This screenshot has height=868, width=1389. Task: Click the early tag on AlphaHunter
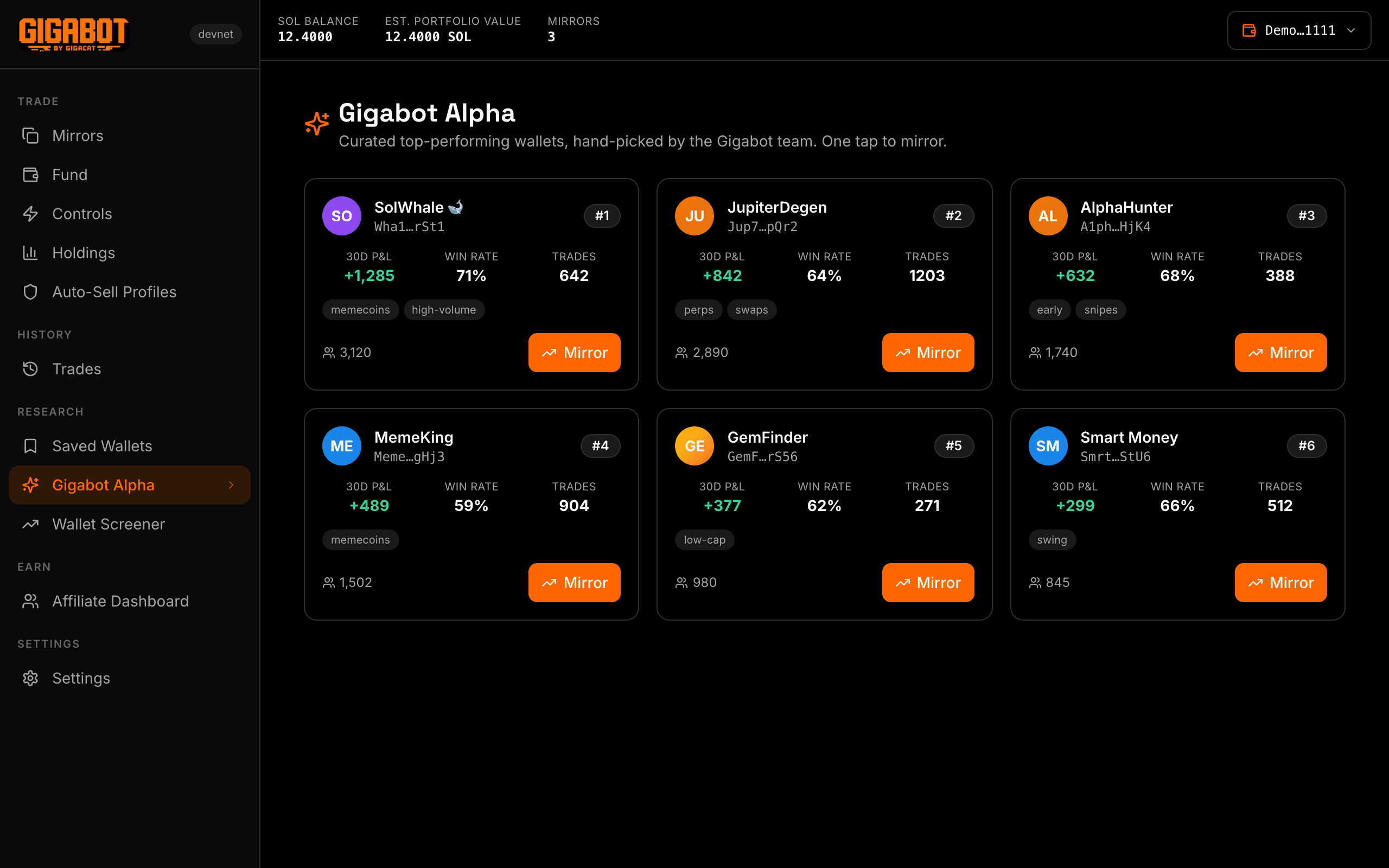(1049, 310)
